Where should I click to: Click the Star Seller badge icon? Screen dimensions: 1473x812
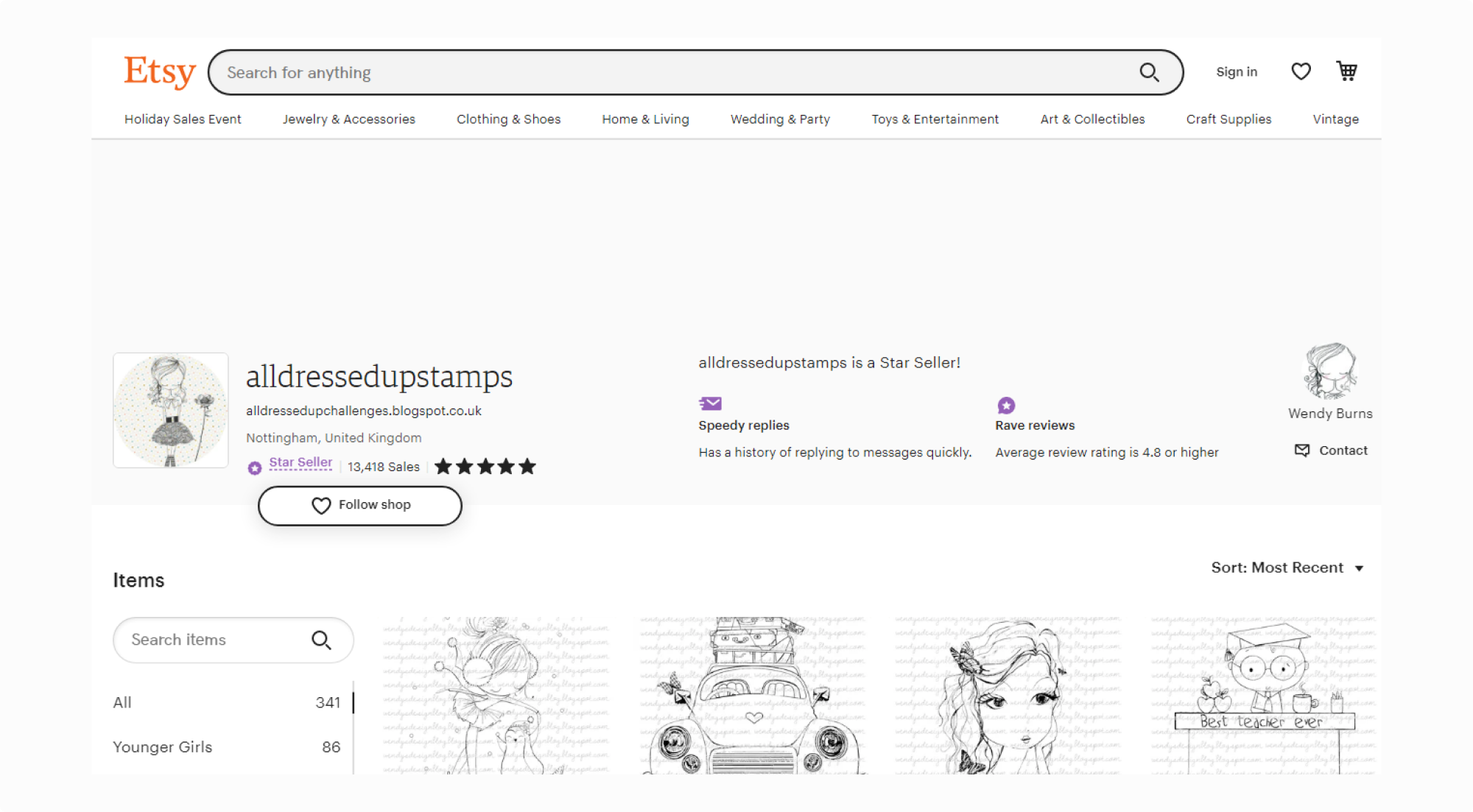[255, 467]
